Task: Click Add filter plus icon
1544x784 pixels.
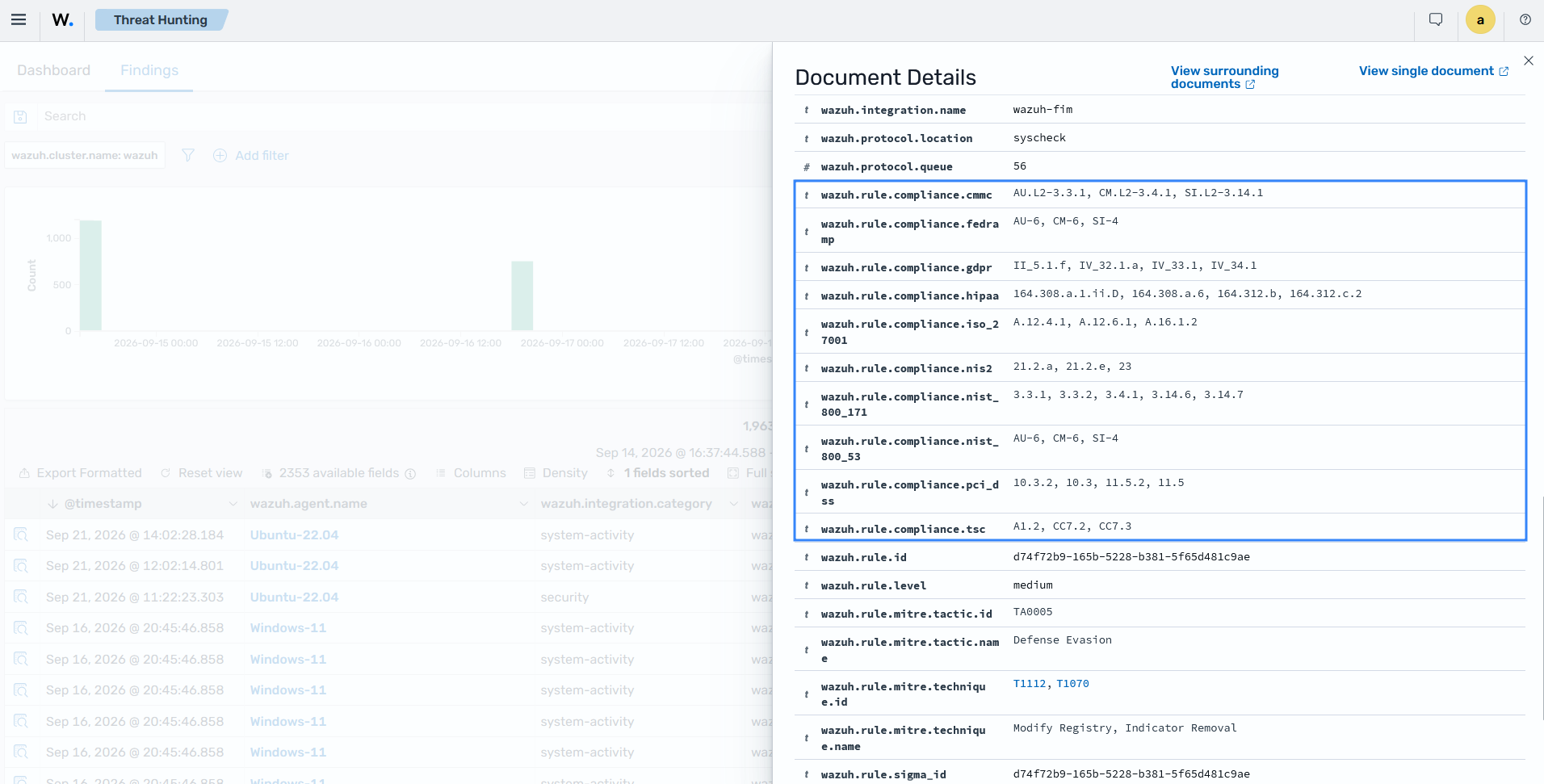Action: point(220,155)
